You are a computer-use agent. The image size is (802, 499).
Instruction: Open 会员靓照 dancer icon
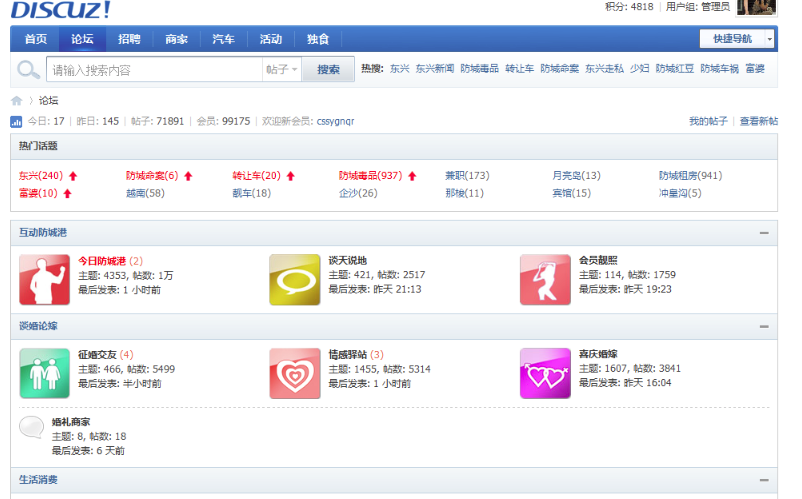[x=545, y=280]
